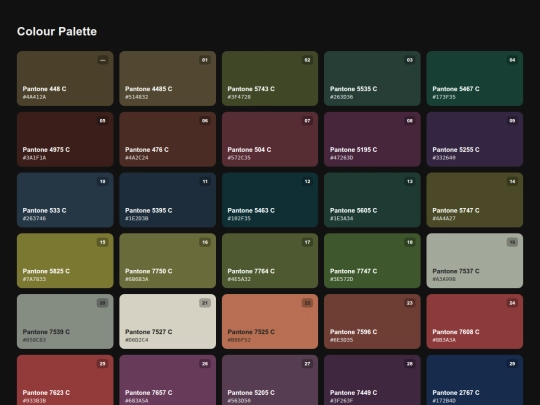Viewport: 540px width, 405px height.
Task: Click the 07 badge on Pantone 504 C
Action: click(x=307, y=121)
